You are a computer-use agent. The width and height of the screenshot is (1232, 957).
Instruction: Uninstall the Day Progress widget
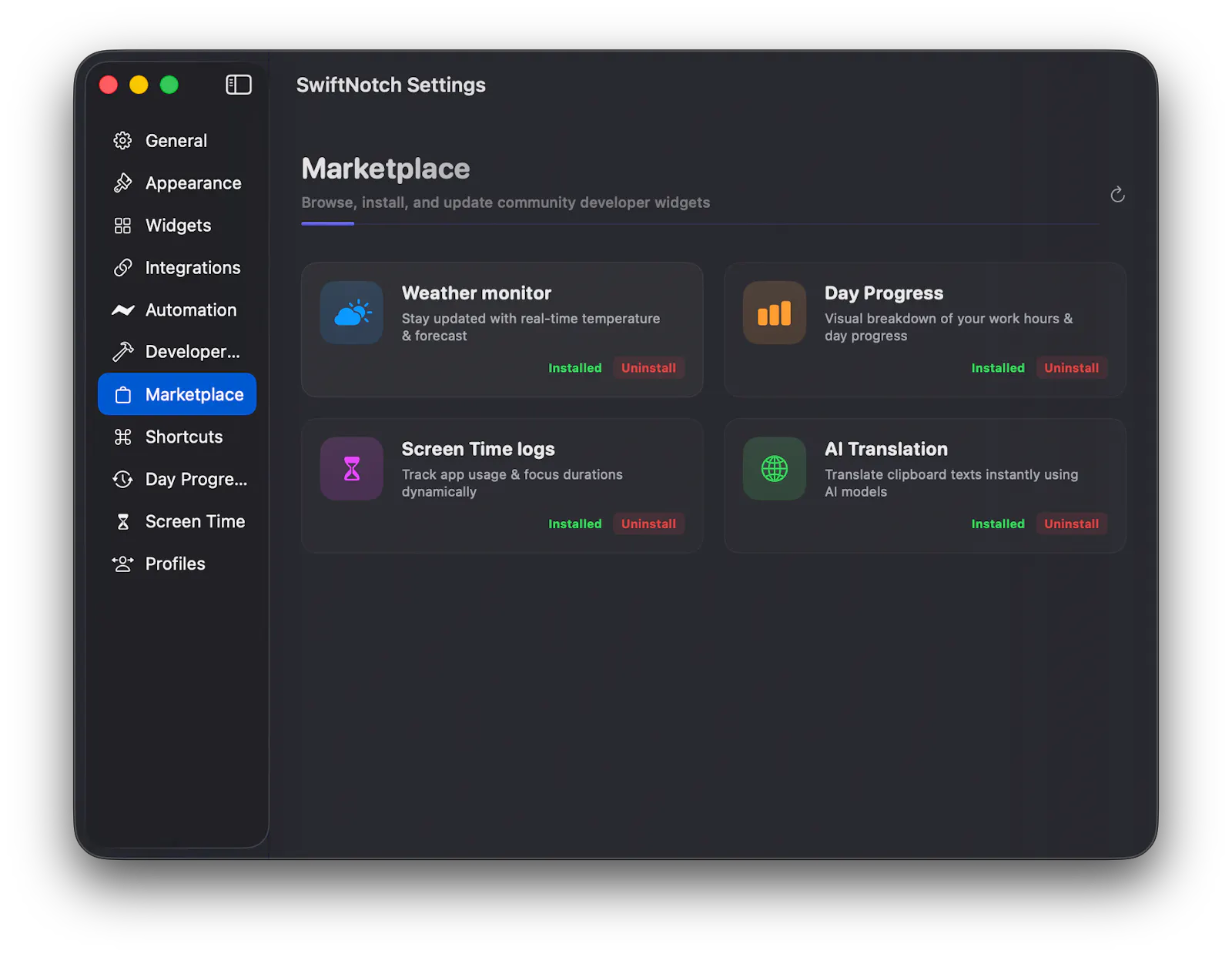coord(1071,368)
